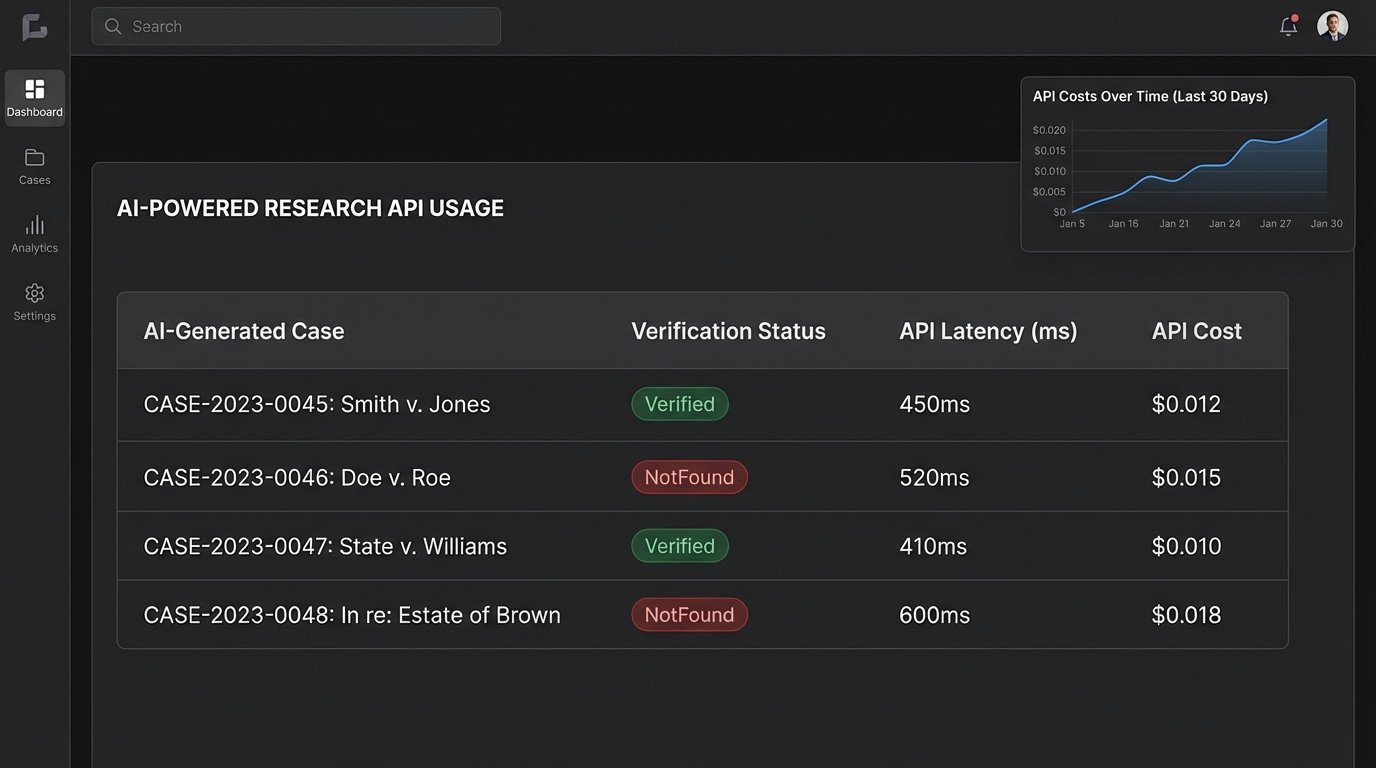
Task: Select CASE-2023-0045: Smith v. Jones row
Action: [x=317, y=404]
